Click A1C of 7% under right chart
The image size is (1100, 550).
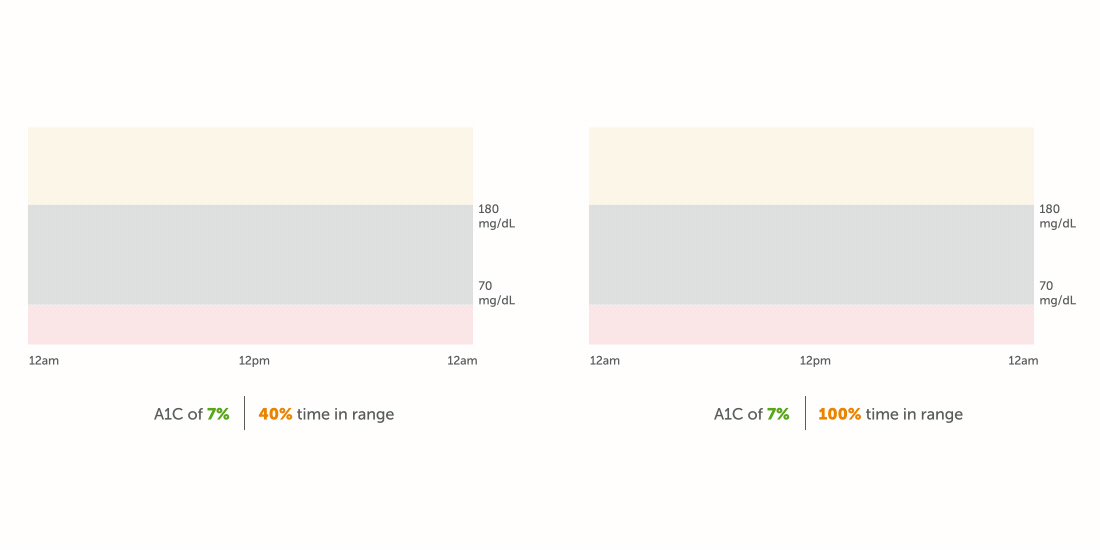(x=751, y=414)
